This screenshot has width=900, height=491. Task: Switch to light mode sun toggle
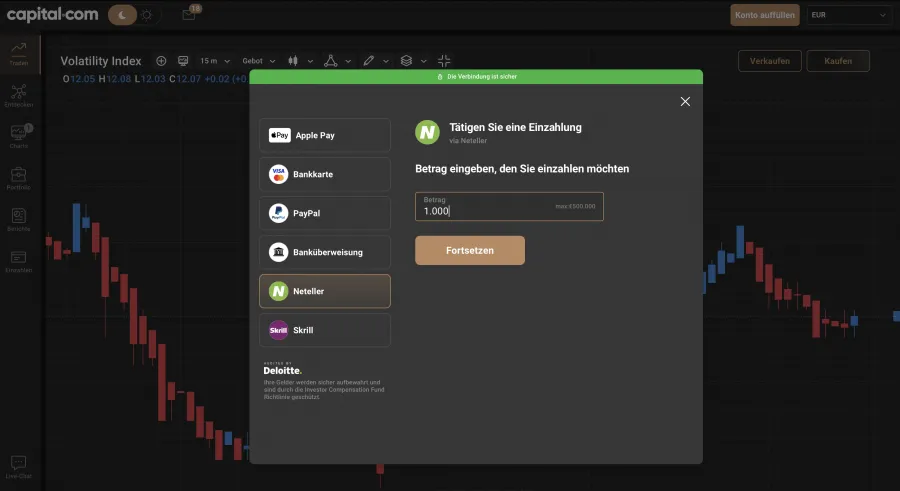(x=147, y=15)
